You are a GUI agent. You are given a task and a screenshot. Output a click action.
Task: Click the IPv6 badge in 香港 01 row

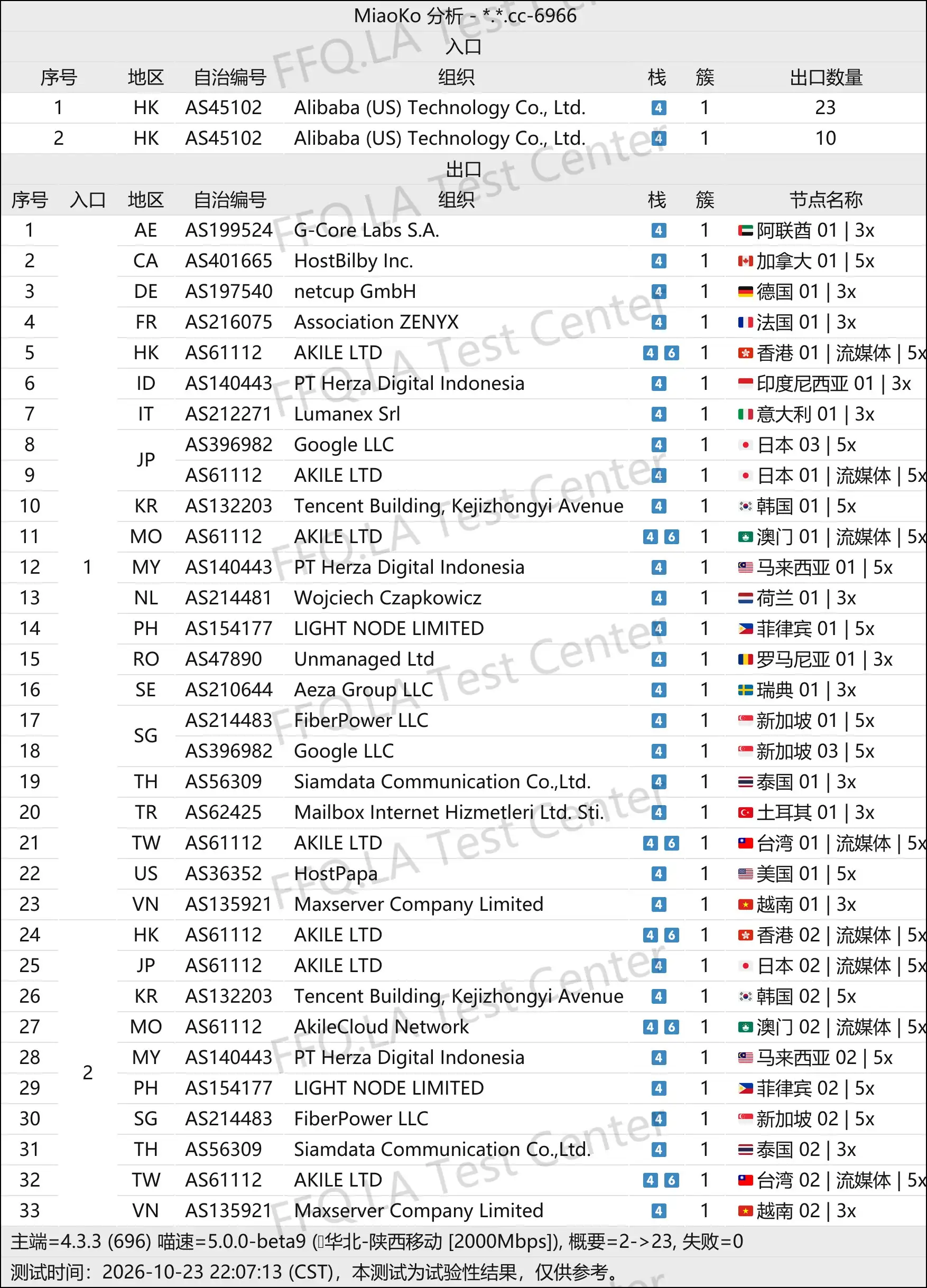point(671,353)
